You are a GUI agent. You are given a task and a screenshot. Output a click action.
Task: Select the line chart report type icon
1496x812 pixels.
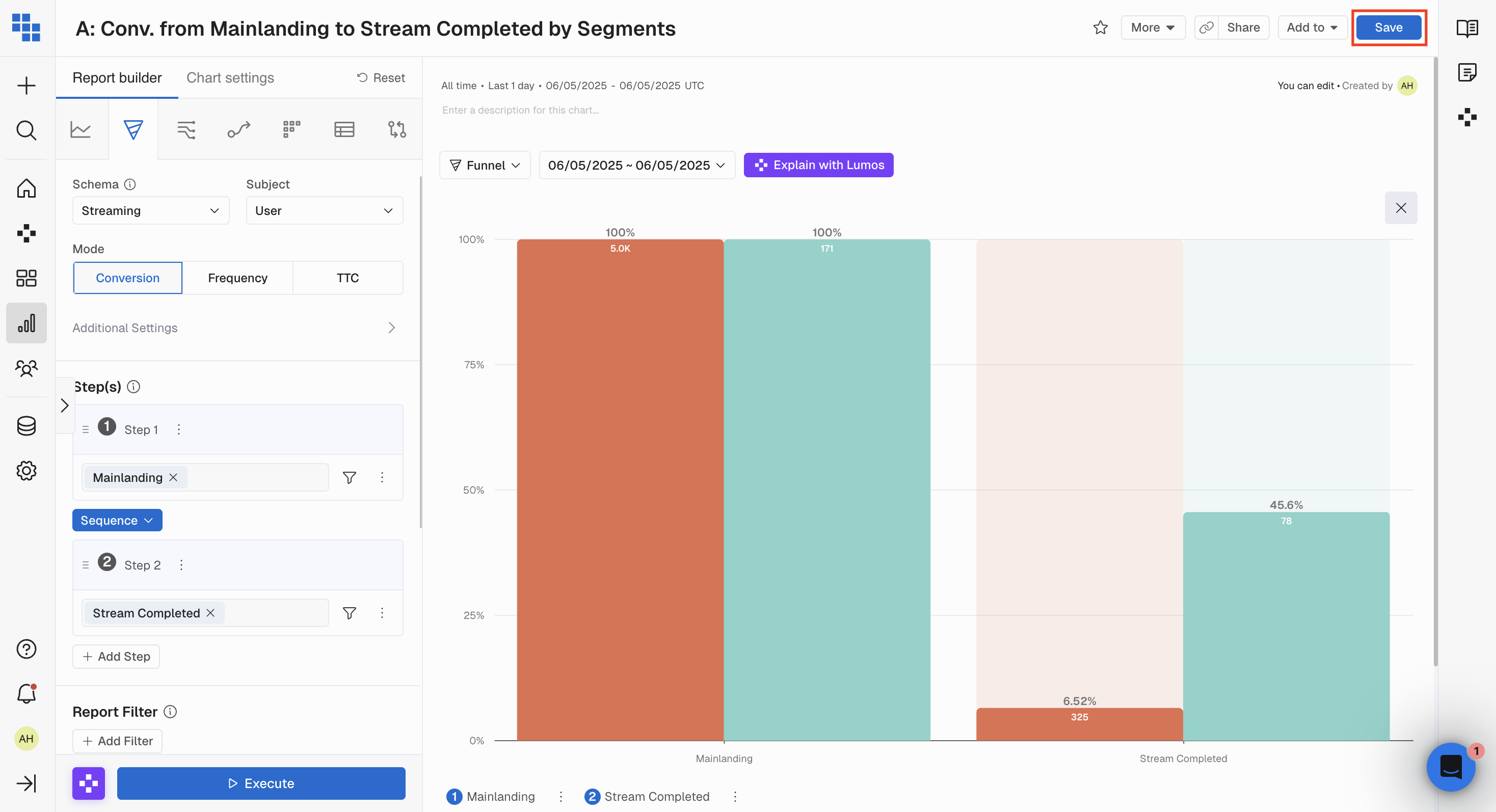click(80, 129)
